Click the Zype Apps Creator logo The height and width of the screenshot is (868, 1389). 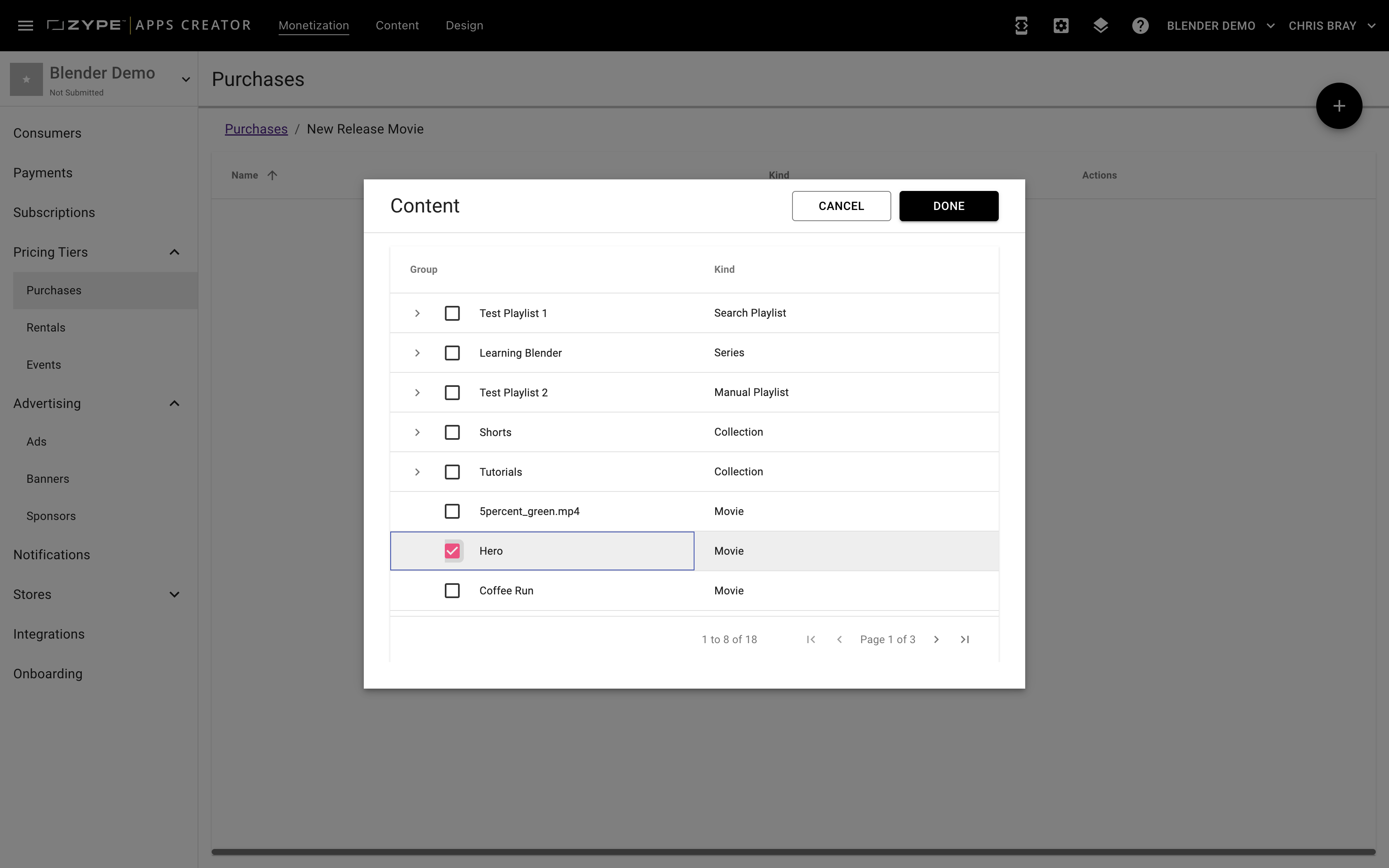[x=149, y=25]
